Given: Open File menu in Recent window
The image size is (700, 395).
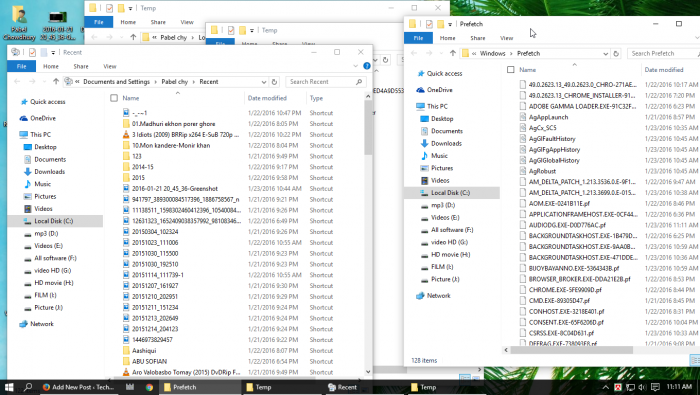Looking at the screenshot, I should point(21,66).
